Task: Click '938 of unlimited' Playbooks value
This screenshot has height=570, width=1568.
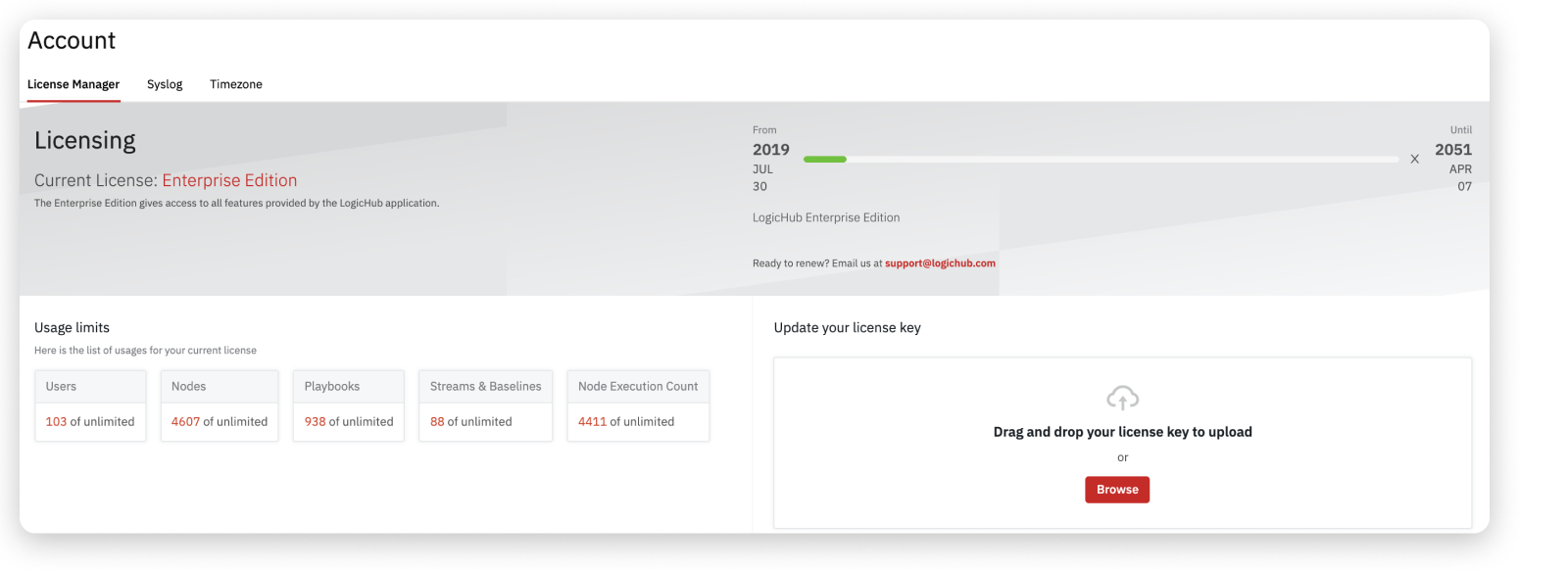Action: pyautogui.click(x=349, y=422)
